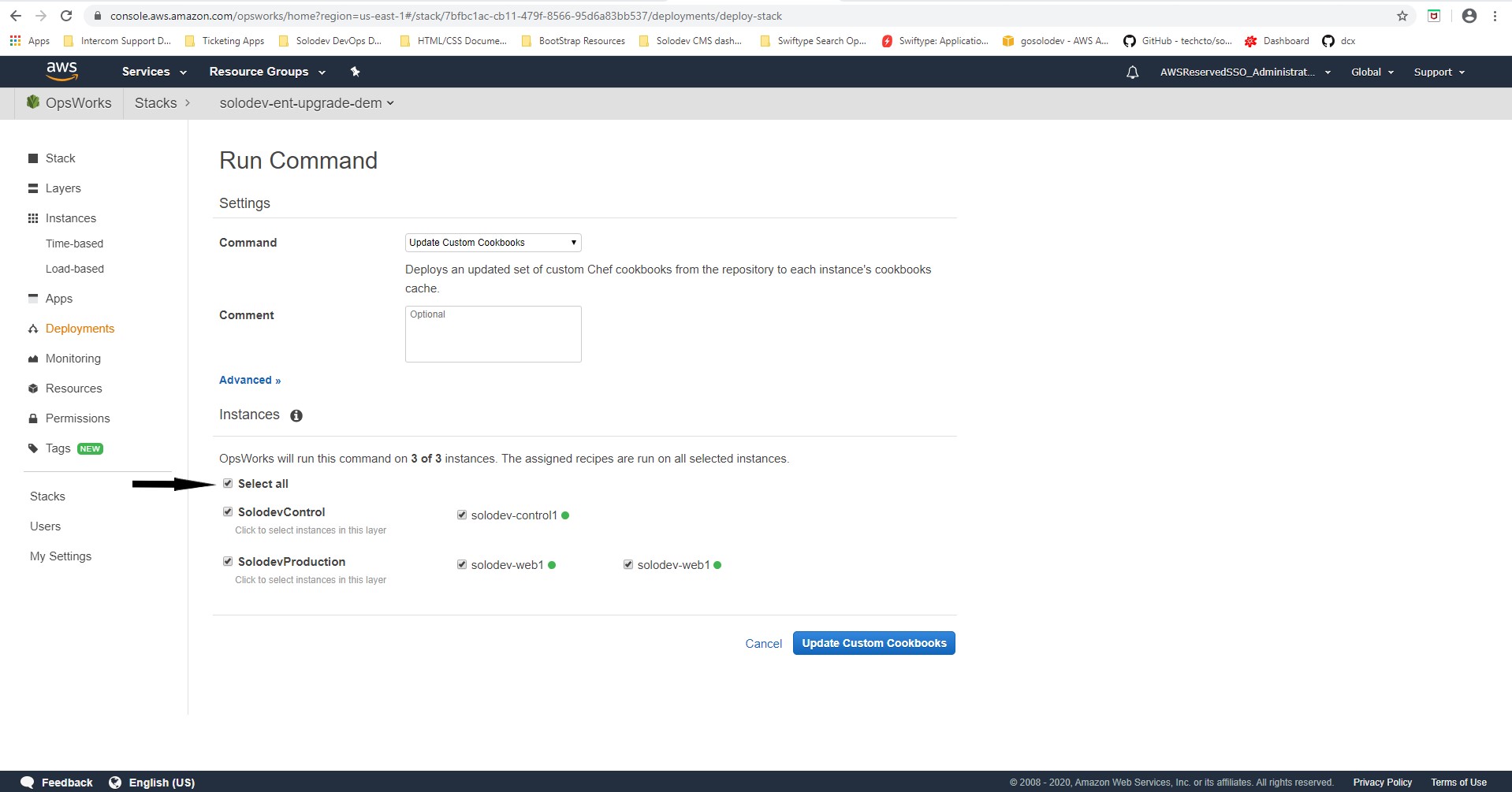Click the Resources cube icon in sidebar
1512x792 pixels.
(33, 389)
